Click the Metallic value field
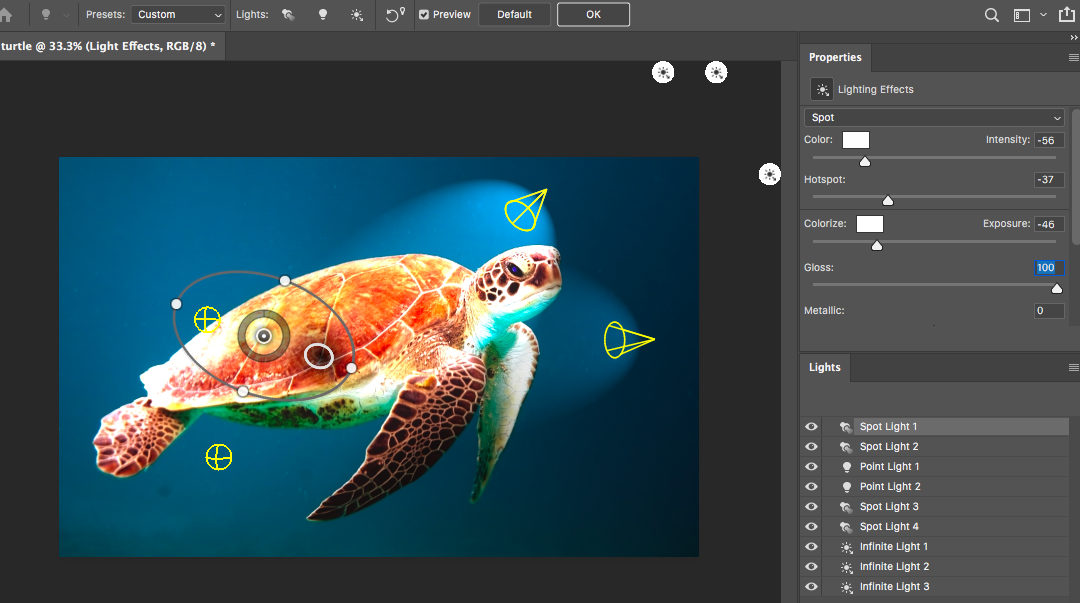The width and height of the screenshot is (1080, 603). 1049,311
